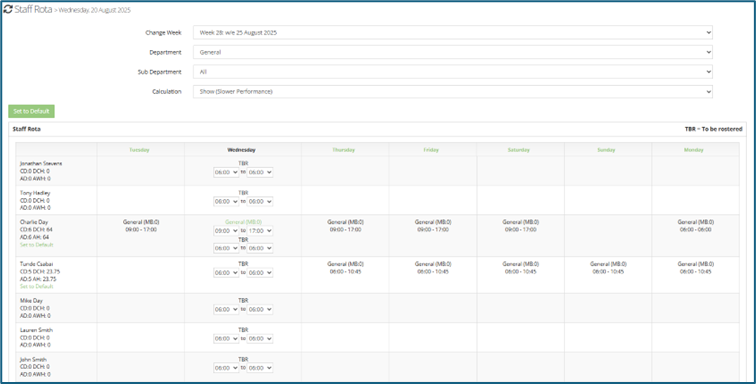Click Set to Default link under Tunde Csabai

tap(37, 287)
